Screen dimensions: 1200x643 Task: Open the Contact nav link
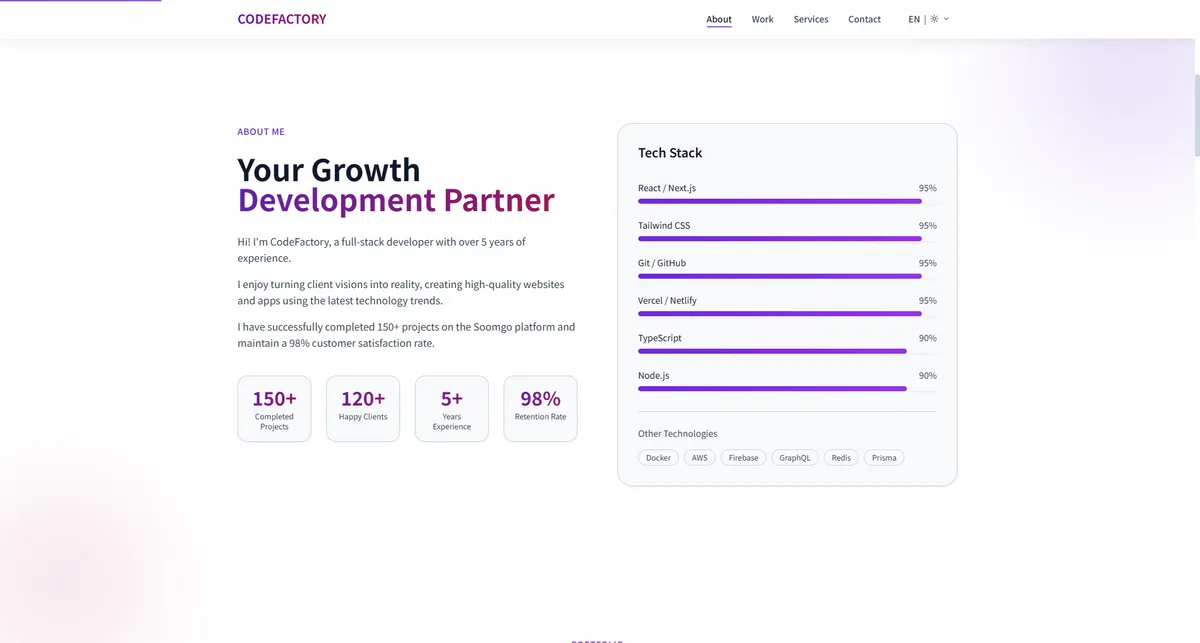(x=864, y=19)
